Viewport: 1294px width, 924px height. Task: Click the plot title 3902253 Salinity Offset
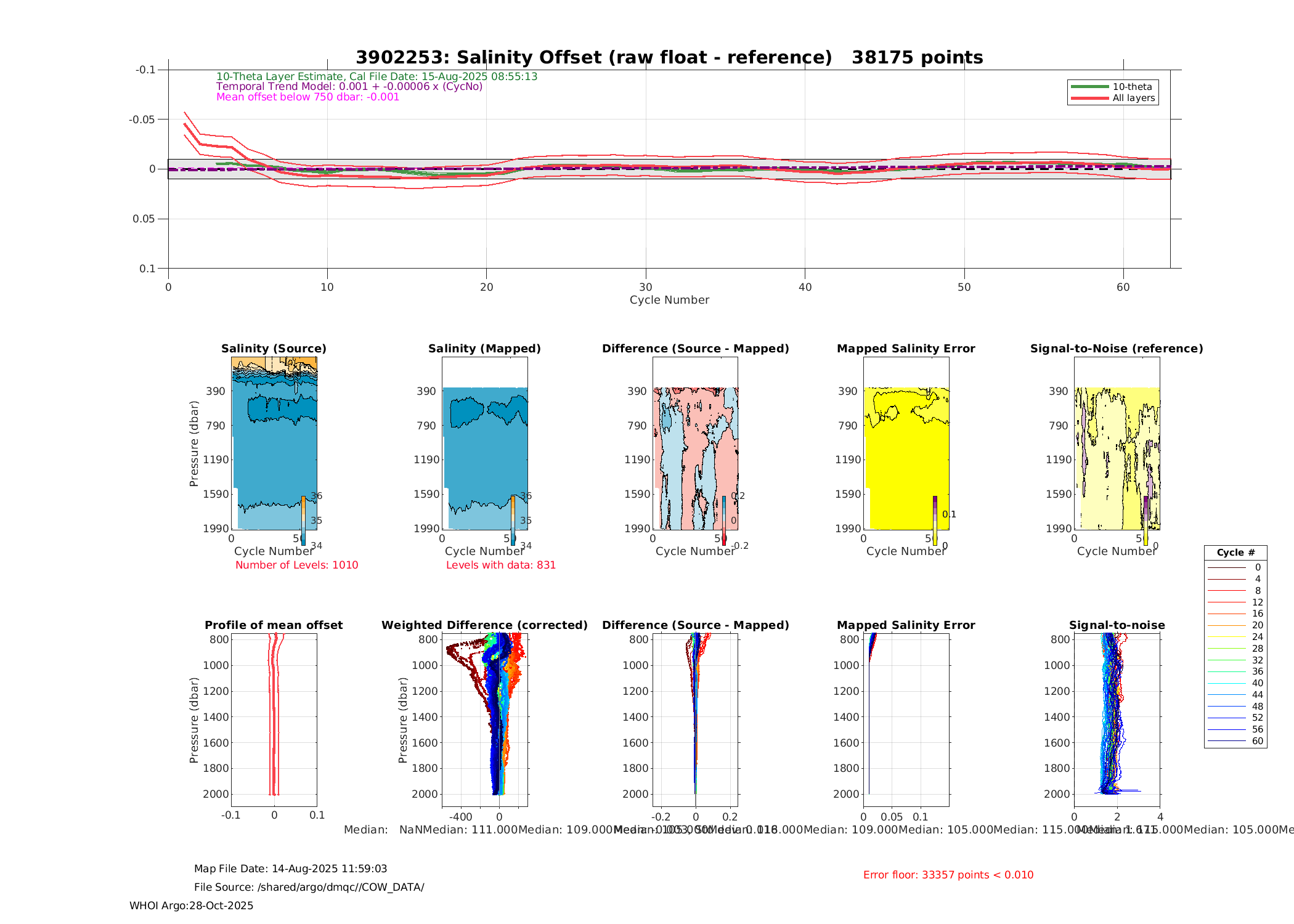pyautogui.click(x=669, y=57)
